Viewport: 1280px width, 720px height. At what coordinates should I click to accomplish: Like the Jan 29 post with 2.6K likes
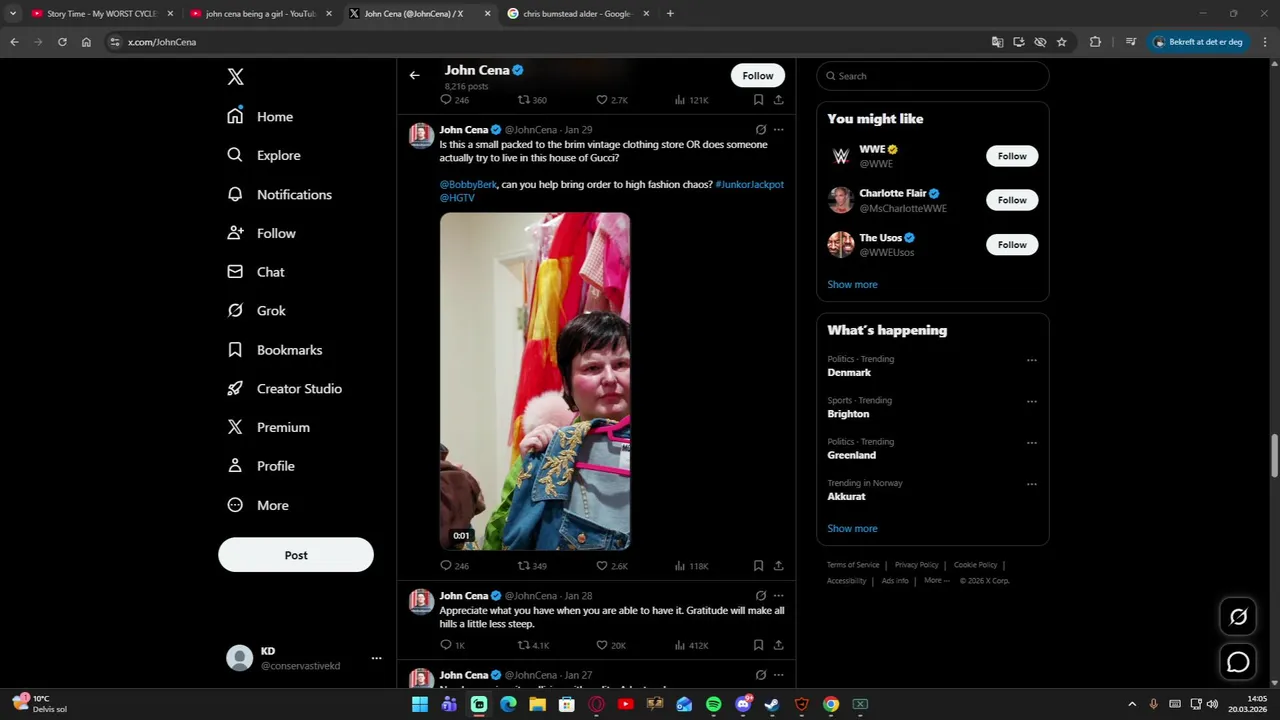[x=612, y=566]
